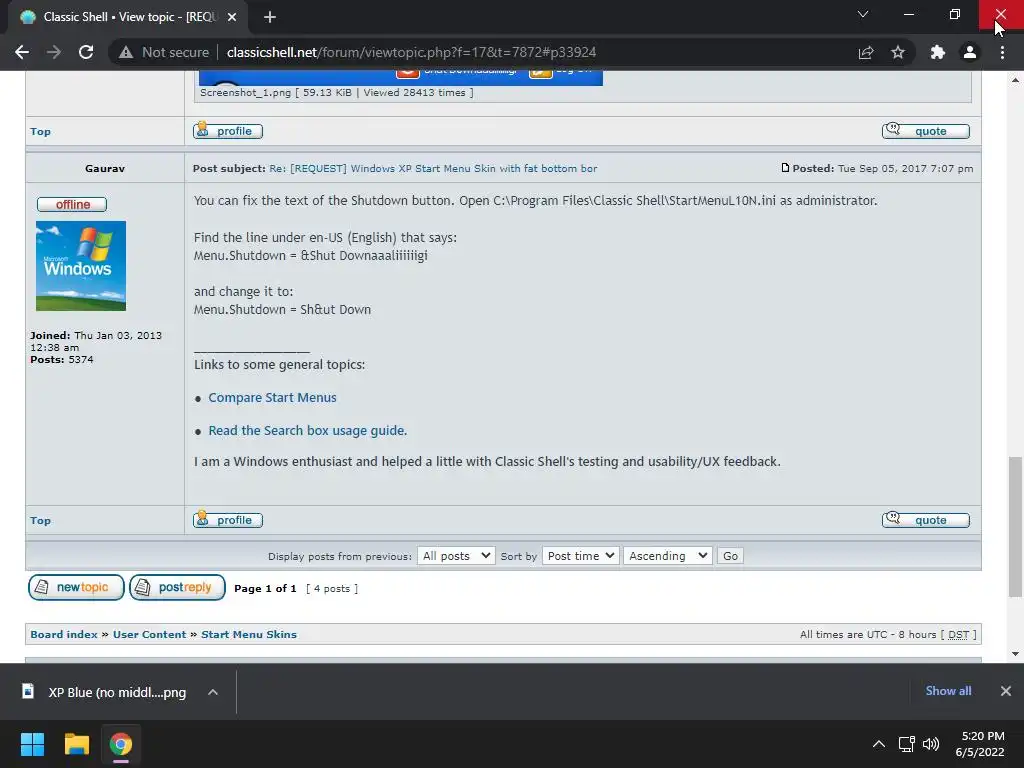The image size is (1024, 768).
Task: Open the Board index breadcrumb link
Action: [x=64, y=635]
